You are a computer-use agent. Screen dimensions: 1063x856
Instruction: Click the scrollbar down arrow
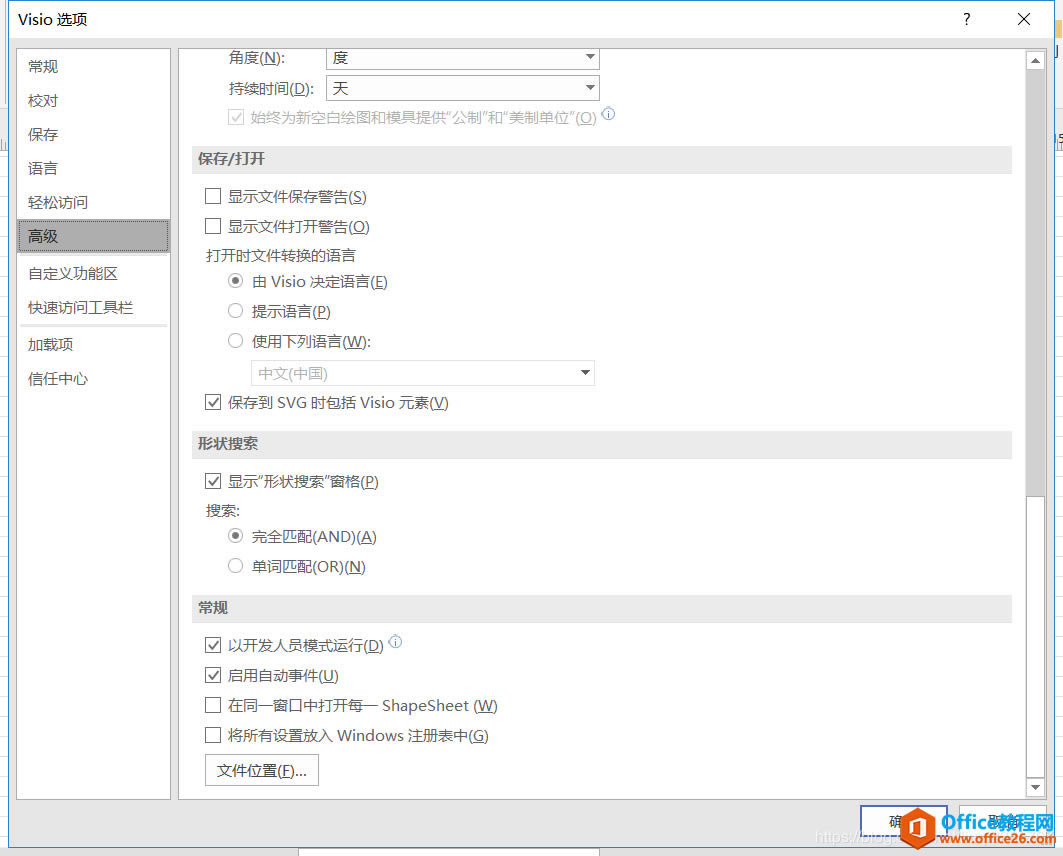point(1035,787)
